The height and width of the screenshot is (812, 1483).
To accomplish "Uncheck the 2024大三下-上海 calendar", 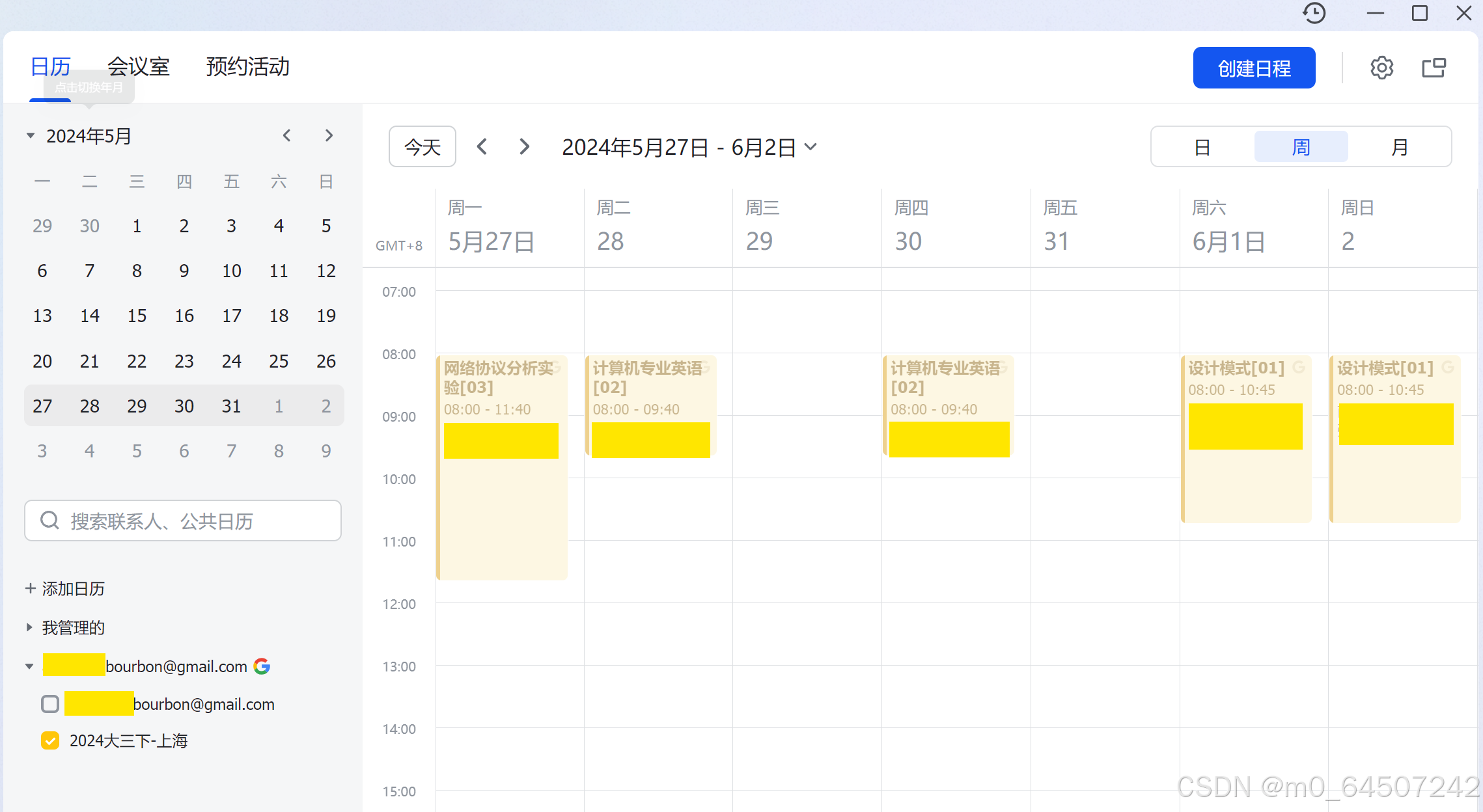I will pos(50,740).
